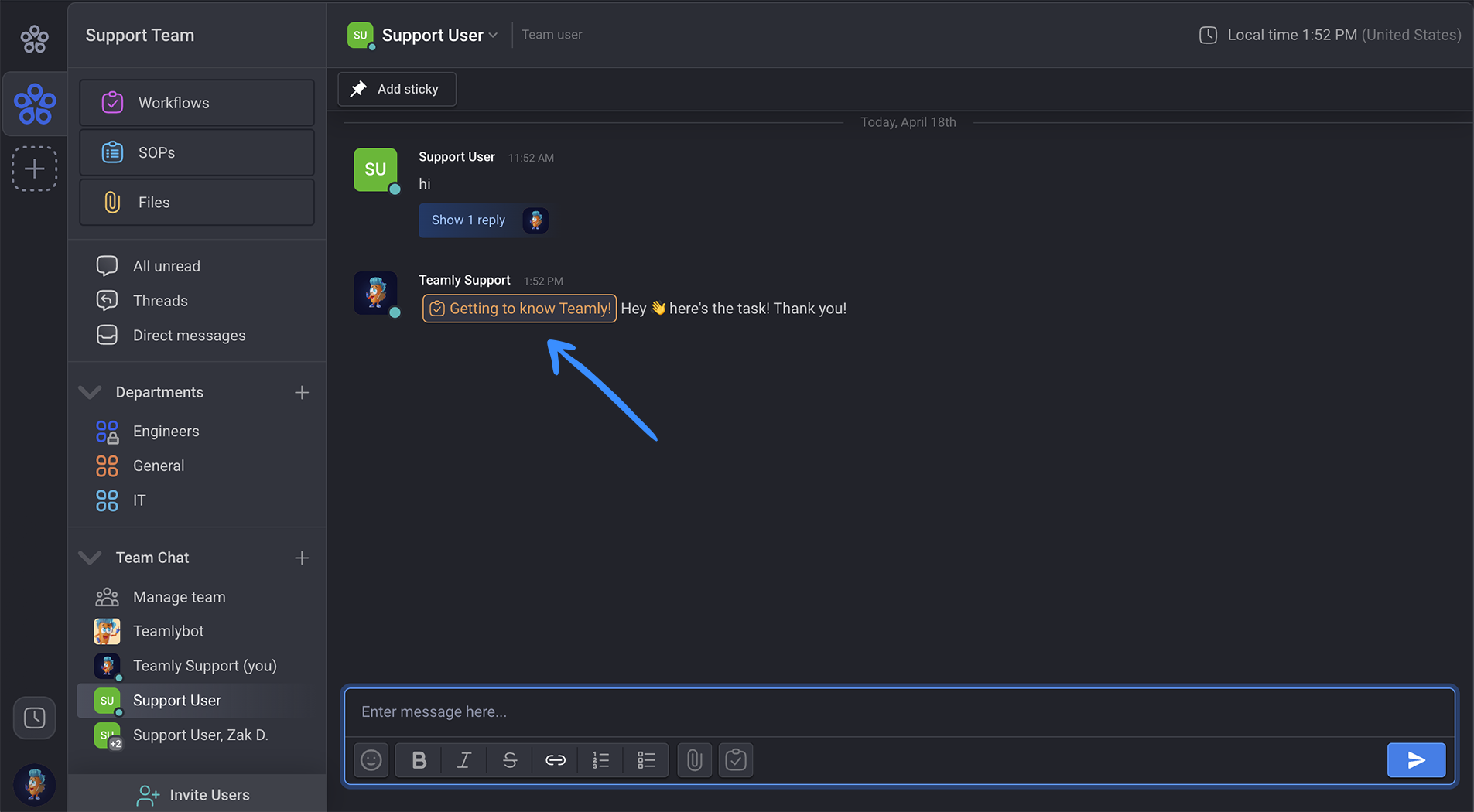Toggle bulleted list formatting
Image resolution: width=1474 pixels, height=812 pixels.
coord(647,760)
